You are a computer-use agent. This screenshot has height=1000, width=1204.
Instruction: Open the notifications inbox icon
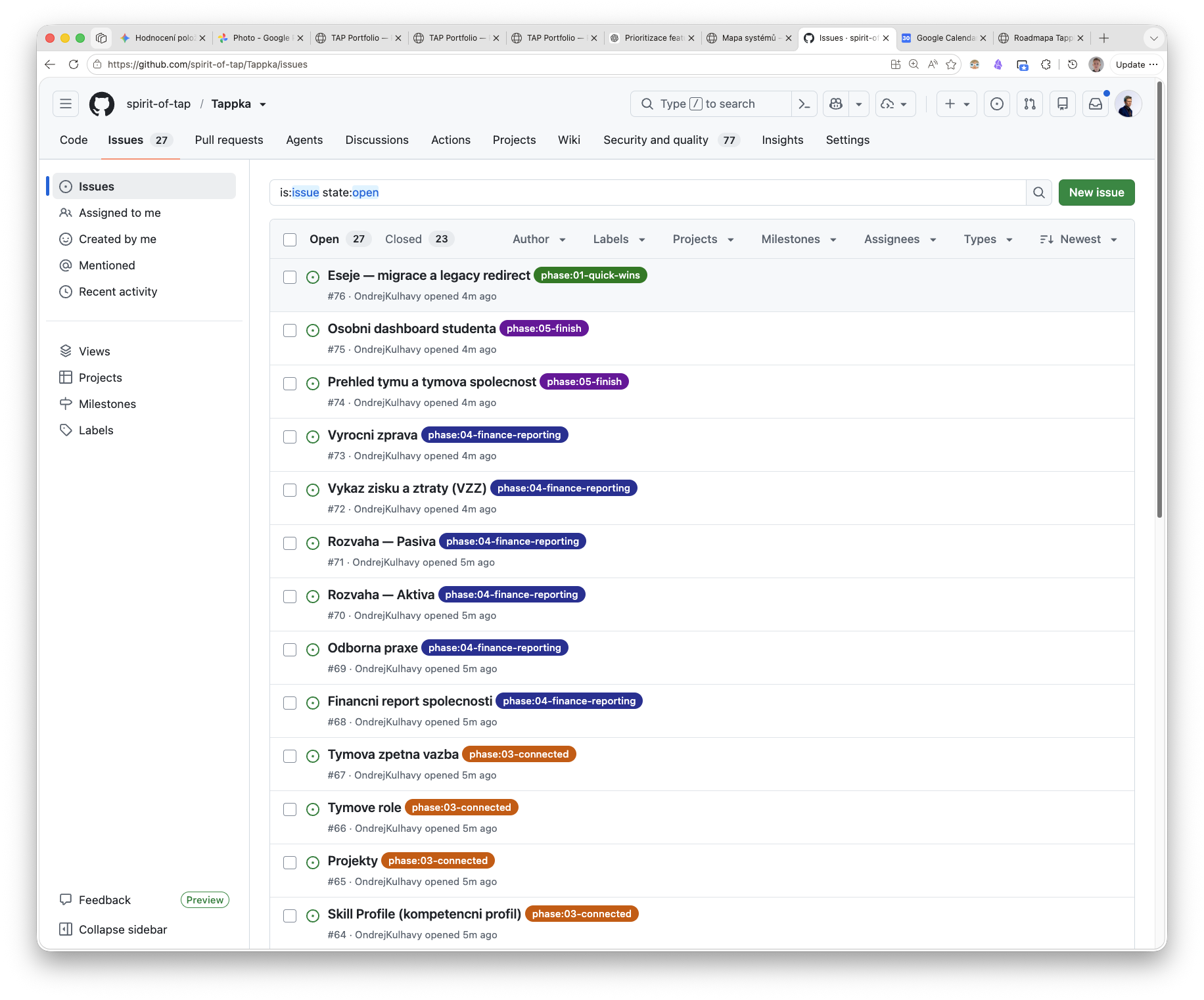click(x=1096, y=104)
